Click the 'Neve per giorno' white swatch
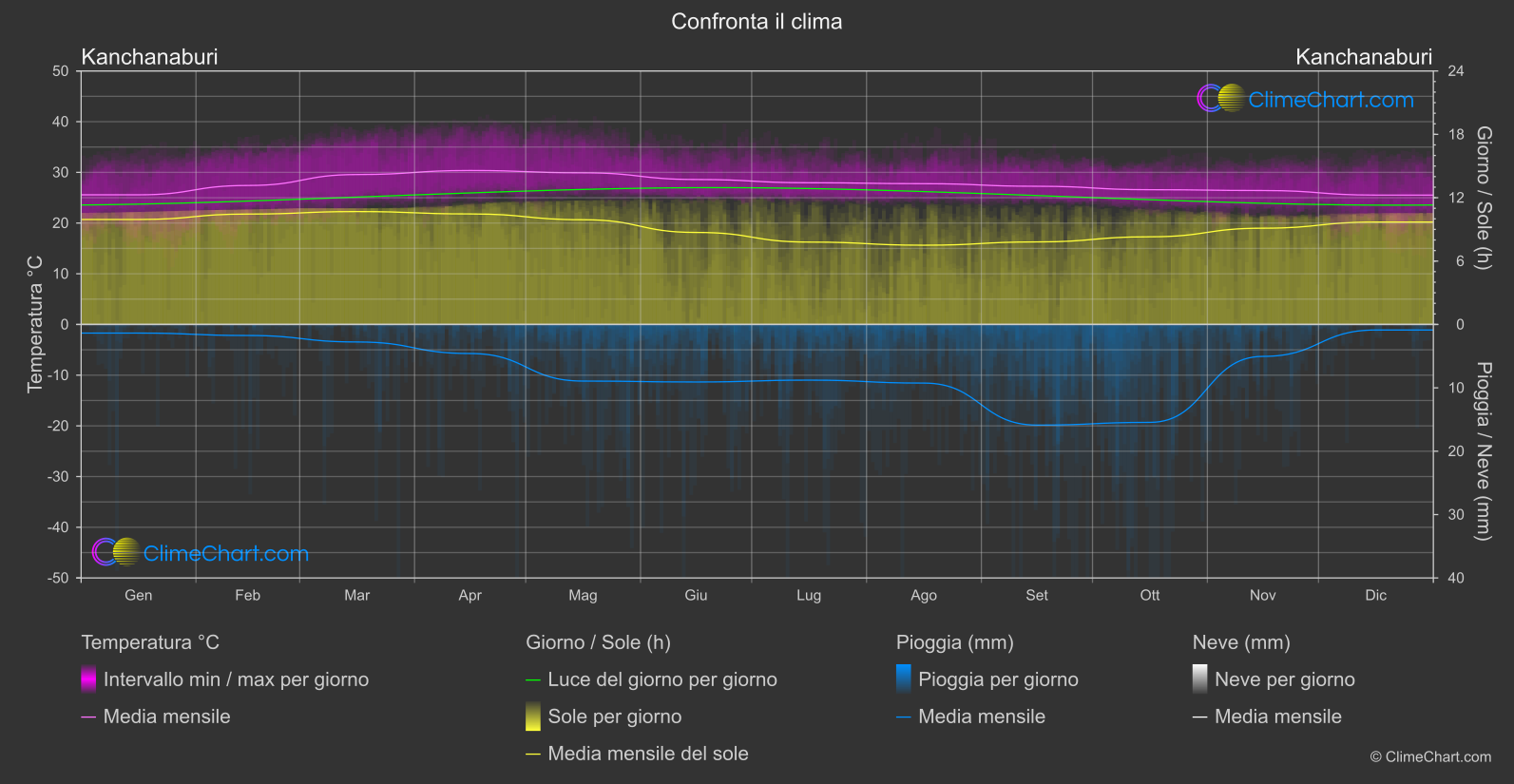The image size is (1514, 784). 1200,679
